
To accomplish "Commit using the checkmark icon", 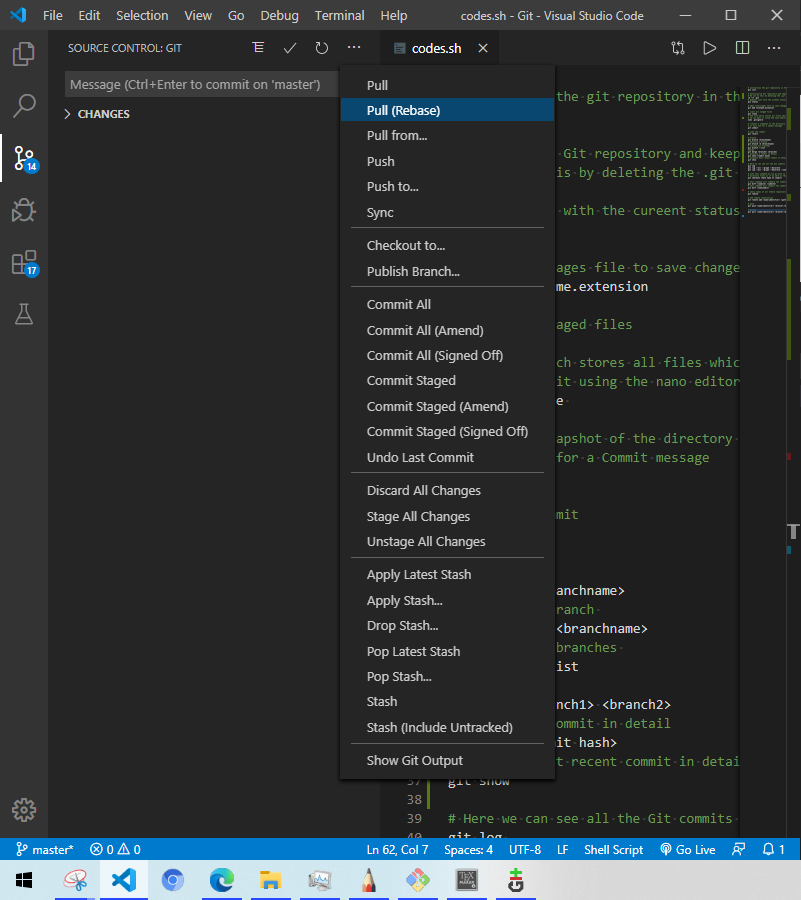I will [x=290, y=48].
